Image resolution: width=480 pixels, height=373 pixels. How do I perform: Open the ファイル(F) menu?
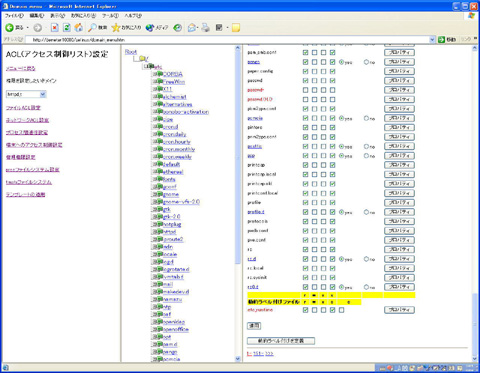pos(14,16)
